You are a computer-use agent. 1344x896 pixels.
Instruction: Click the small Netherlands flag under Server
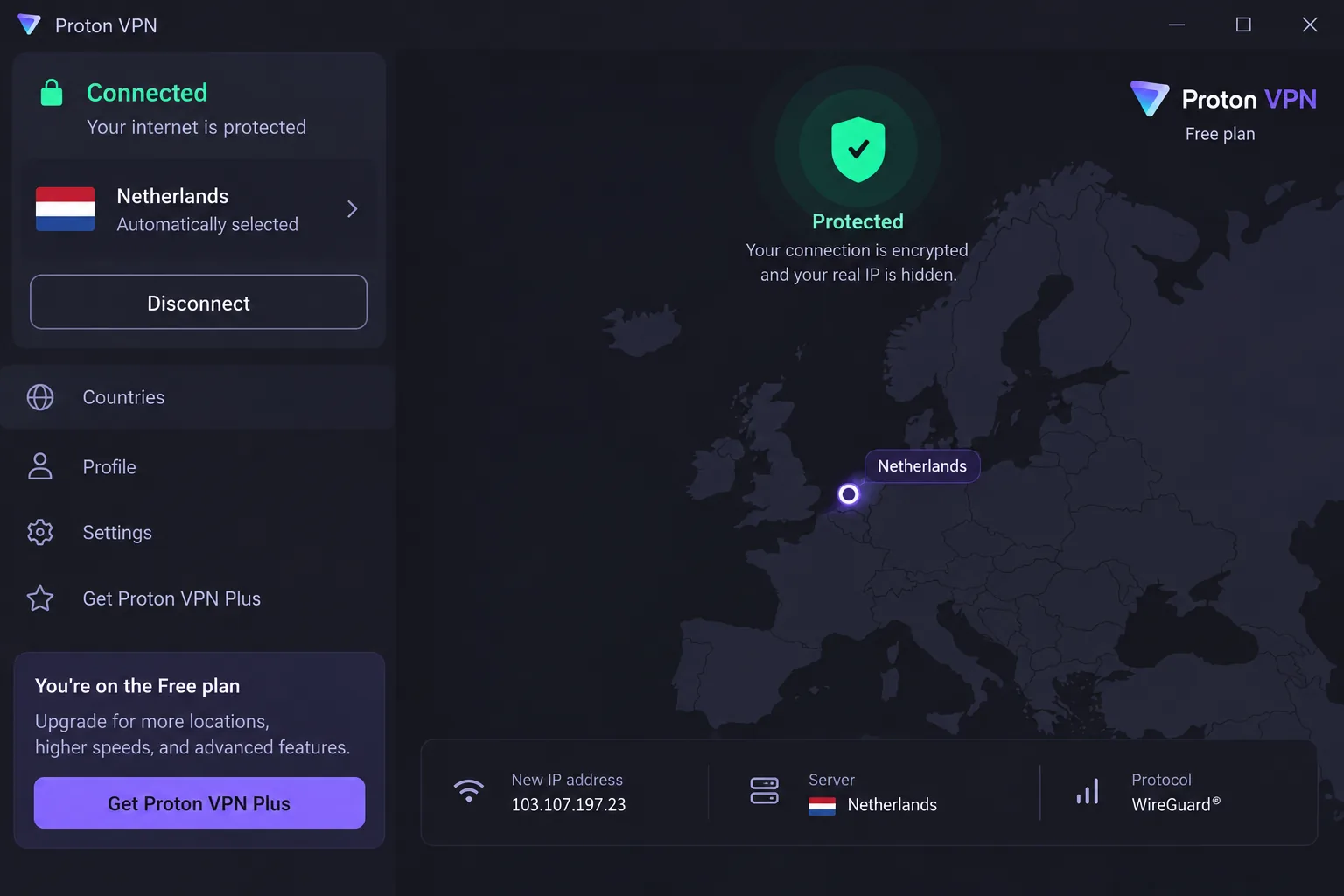tap(822, 805)
